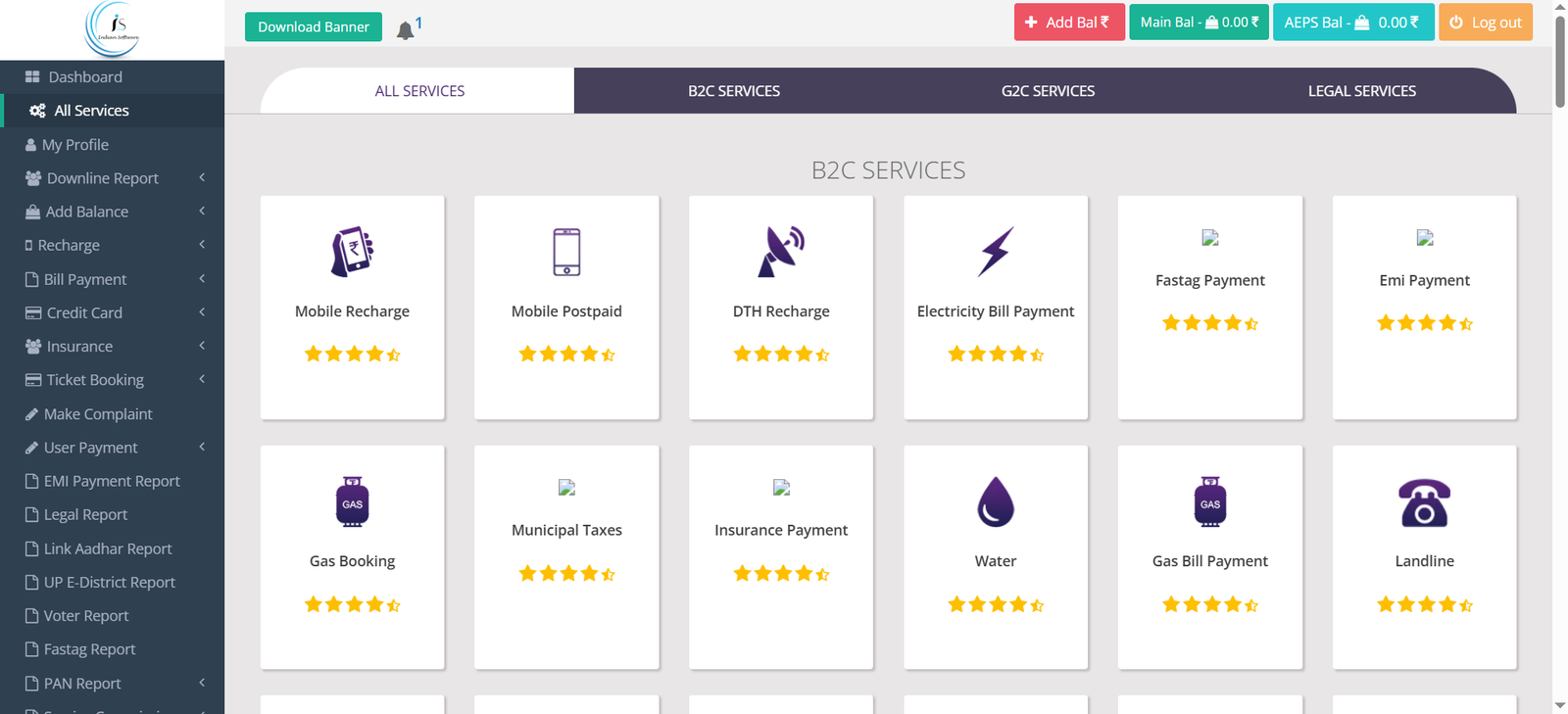Select the Landline telephone icon
This screenshot has height=714, width=1568.
1424,501
